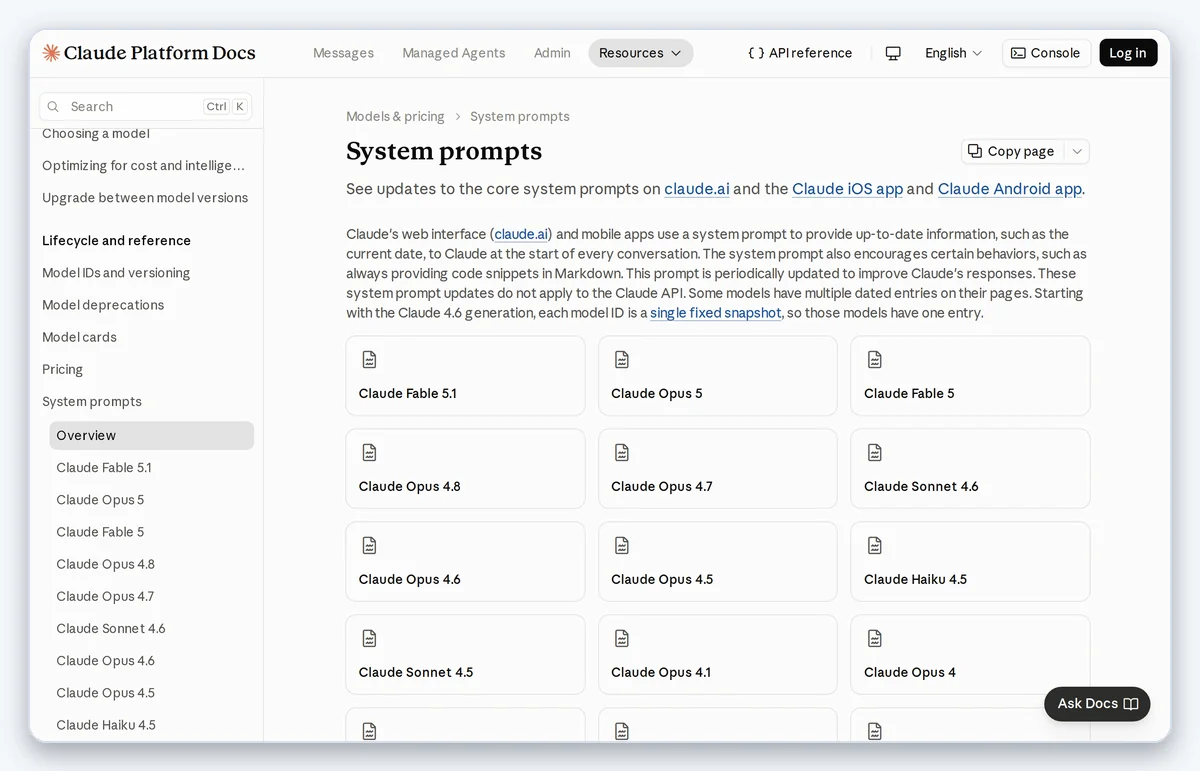Screen dimensions: 1200x771
Task: Open the Claude Android app link
Action: click(1010, 189)
